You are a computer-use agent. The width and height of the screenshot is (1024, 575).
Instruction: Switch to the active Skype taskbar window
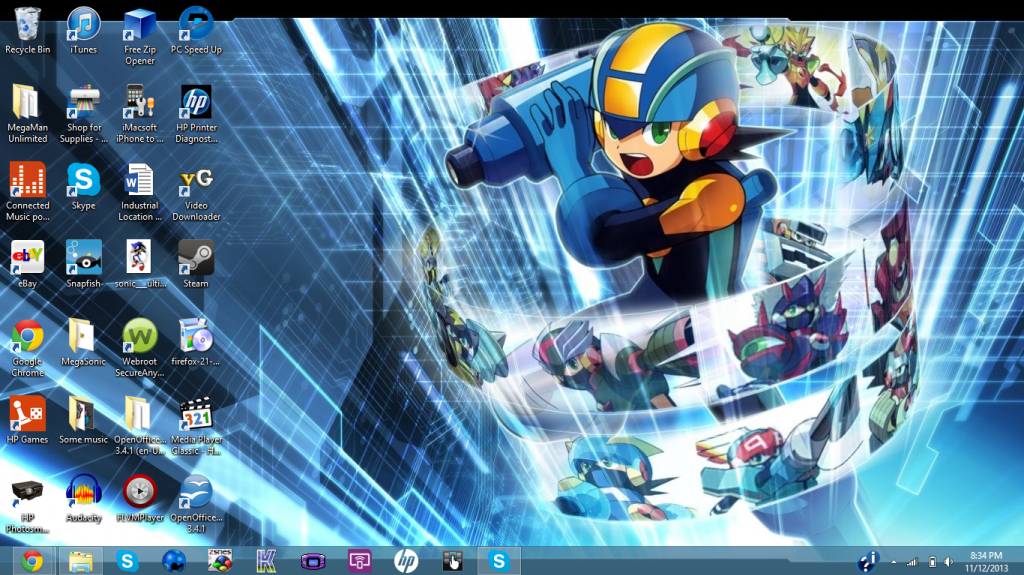tap(499, 561)
